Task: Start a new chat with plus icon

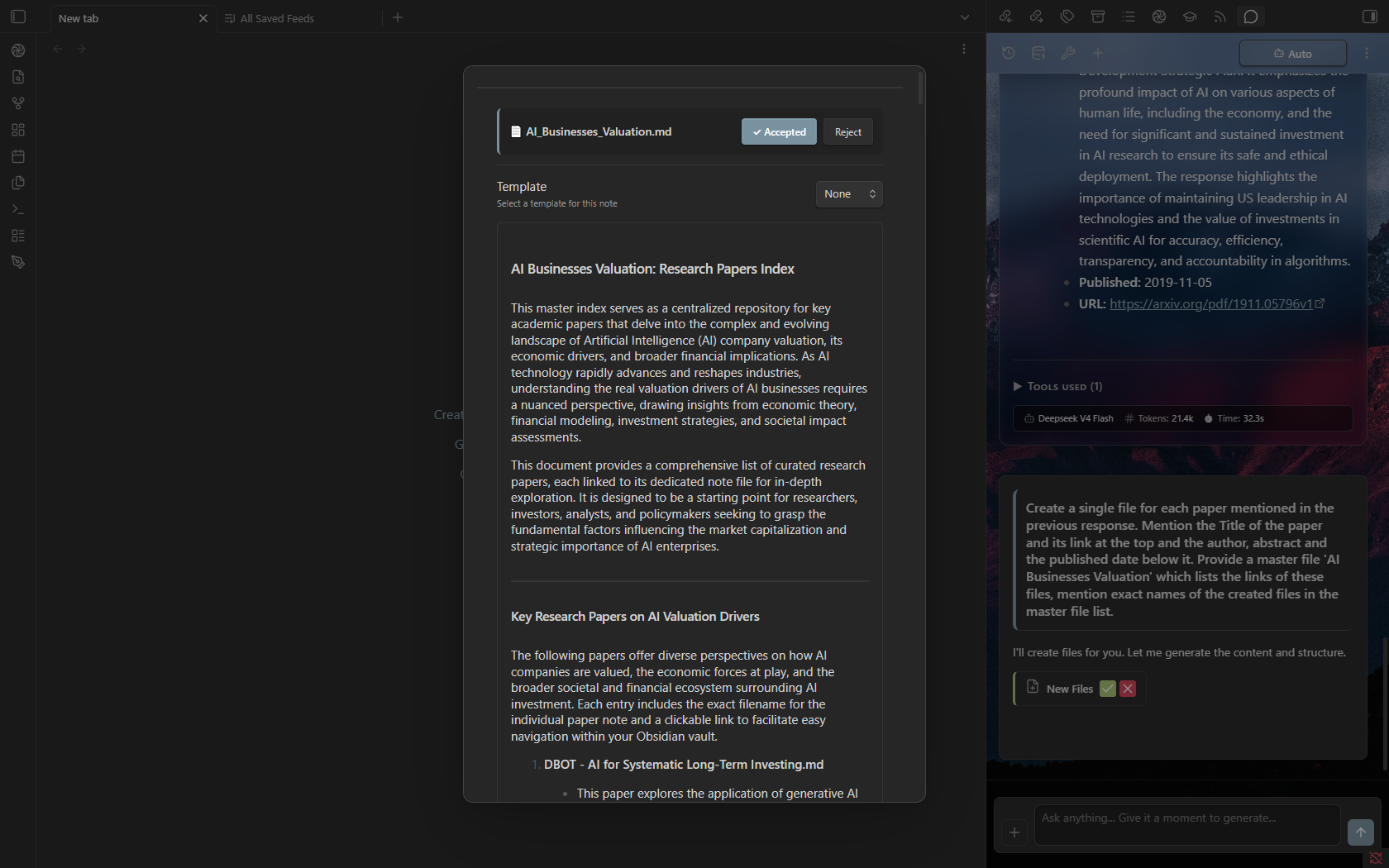Action: tap(1098, 53)
